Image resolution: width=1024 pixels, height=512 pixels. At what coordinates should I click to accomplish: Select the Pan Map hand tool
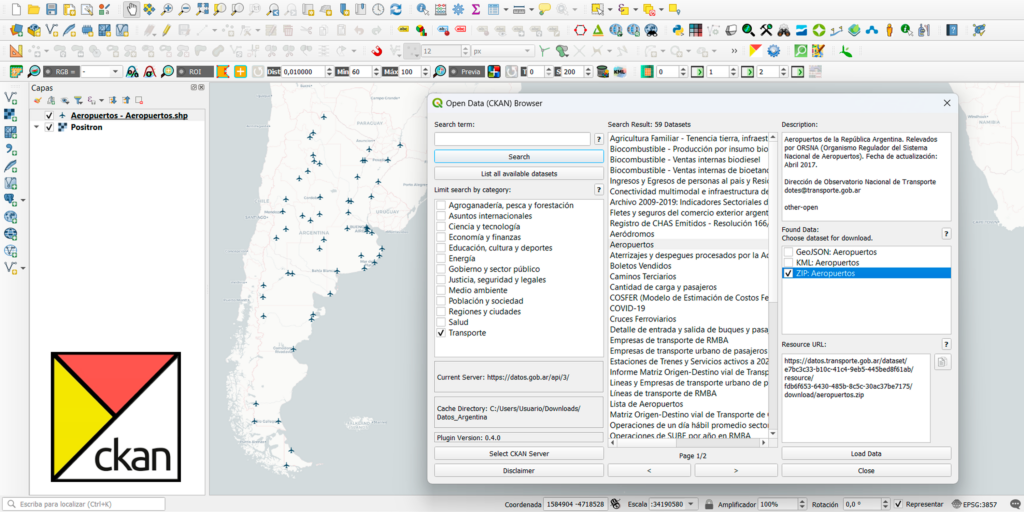[131, 10]
